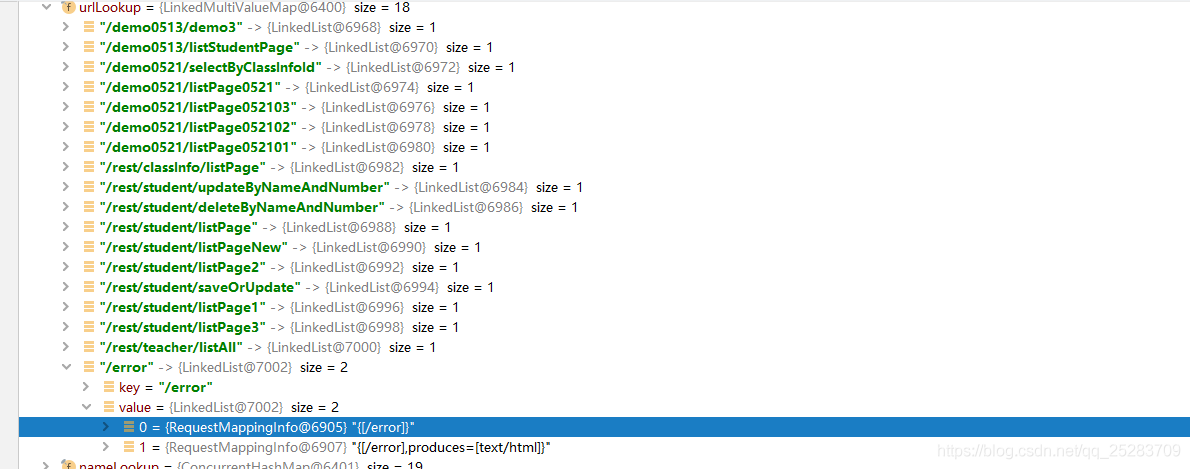Click the highlighted "{[/error]}" value text
Screen dimensions: 1190x469
[x=382, y=427]
